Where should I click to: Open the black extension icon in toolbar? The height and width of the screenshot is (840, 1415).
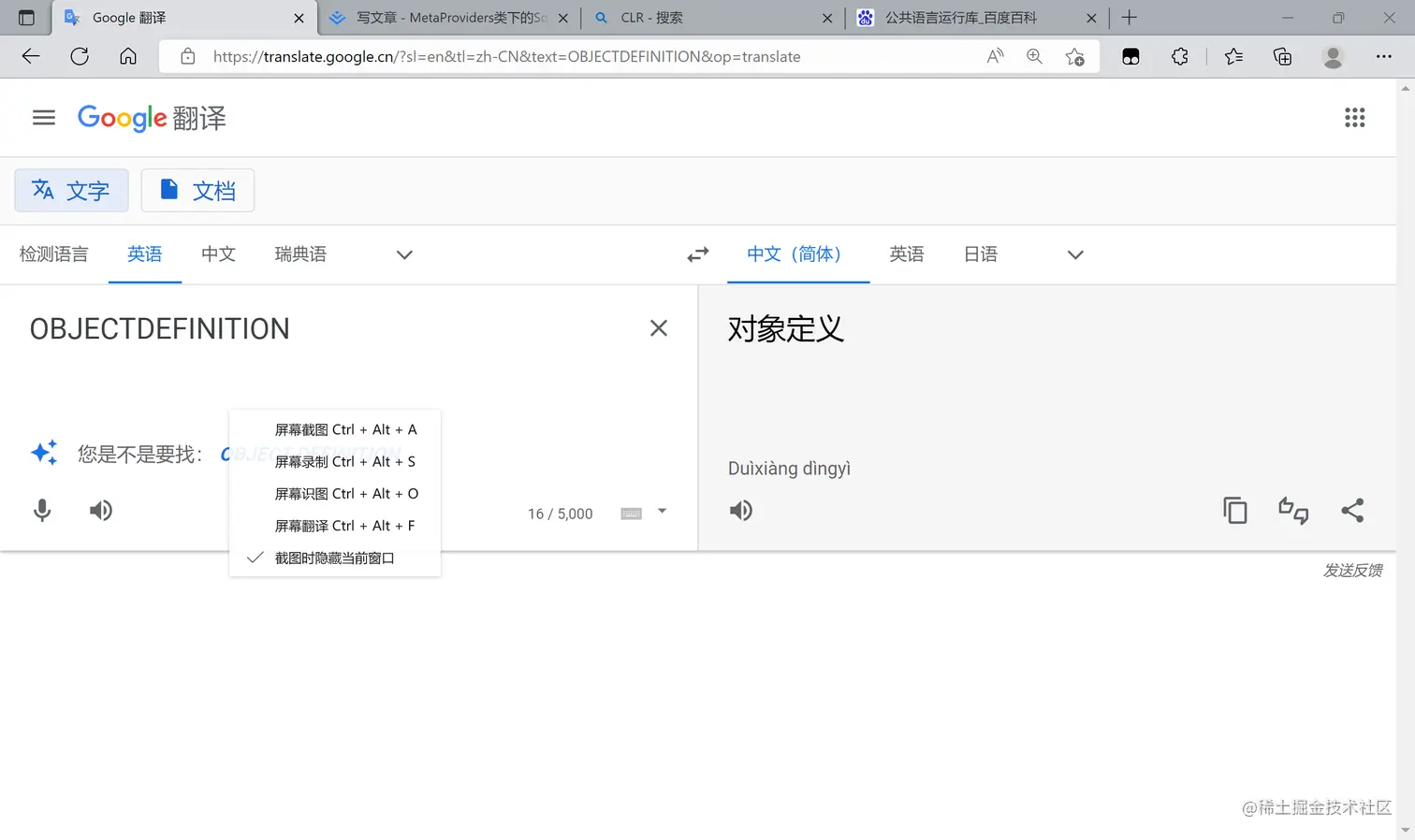(1131, 56)
